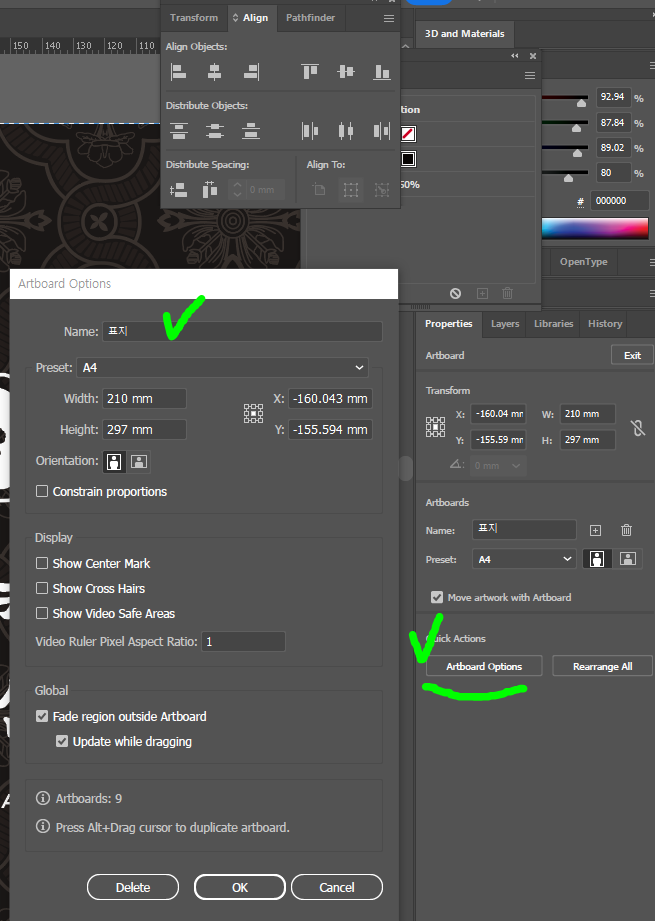Click Vertical Distribute Space icon
Screen dimensions: 655x921
[x=179, y=190]
